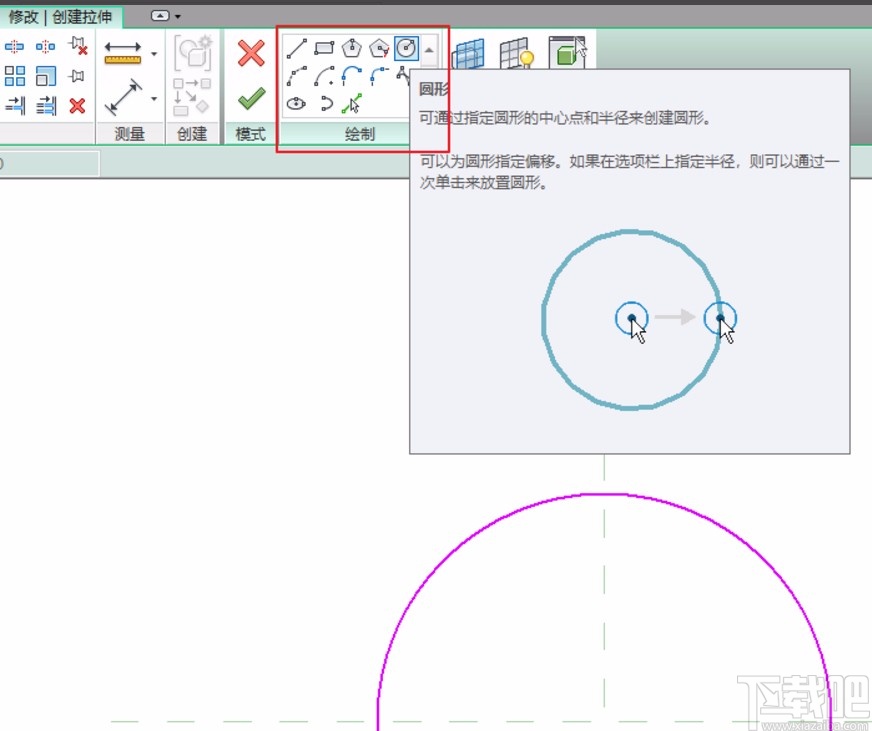
Task: Expand the Draw gallery with its arrow
Action: 431,48
